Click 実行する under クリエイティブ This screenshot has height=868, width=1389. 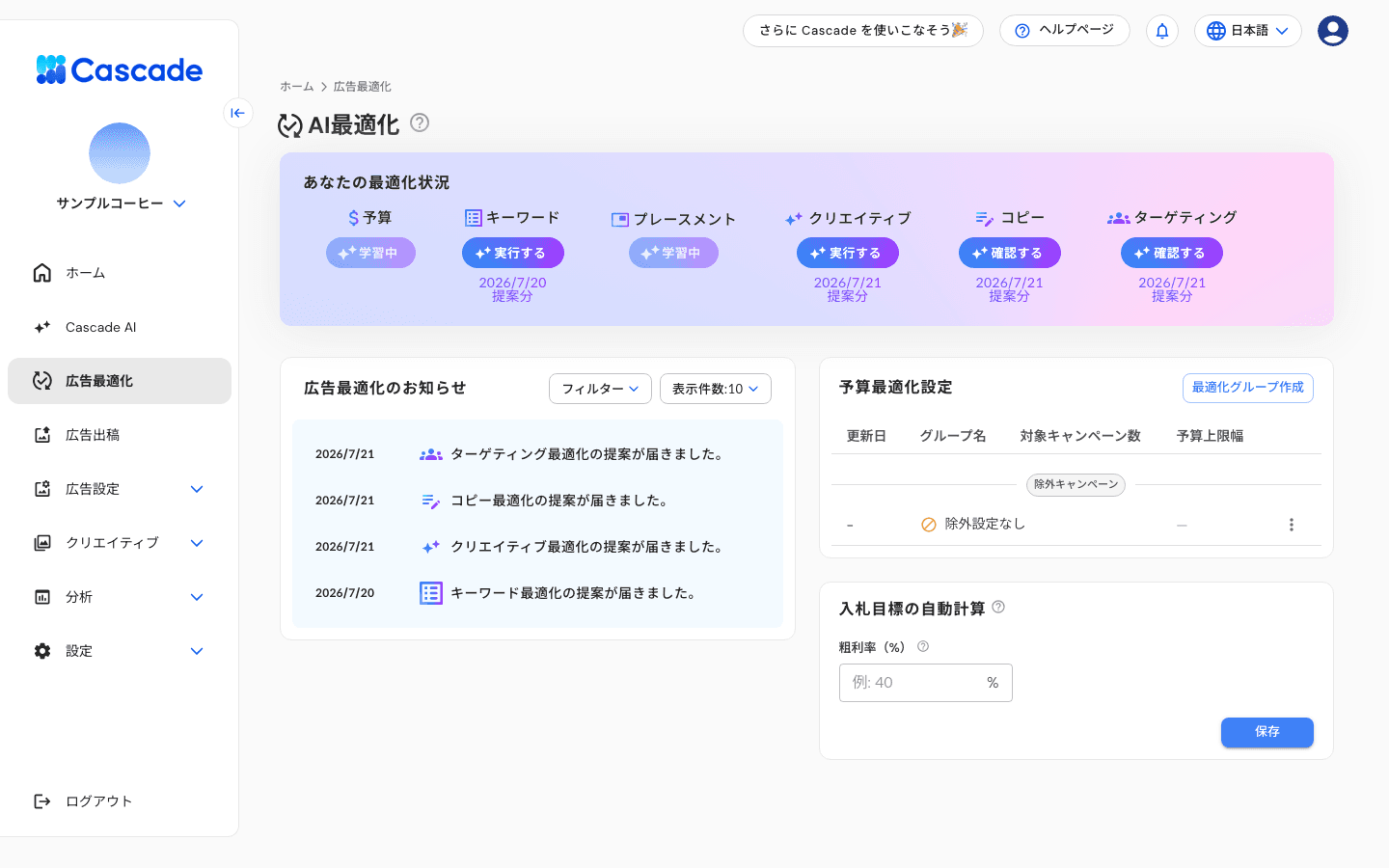coord(848,253)
